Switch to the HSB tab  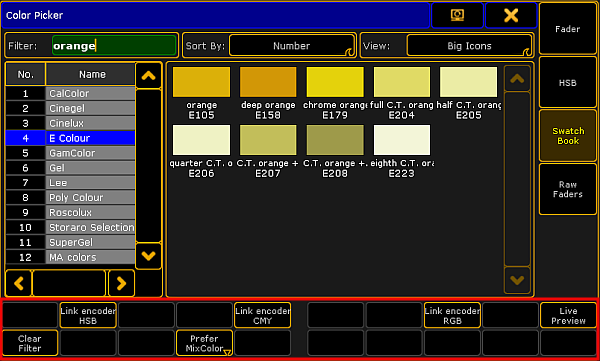pyautogui.click(x=568, y=82)
